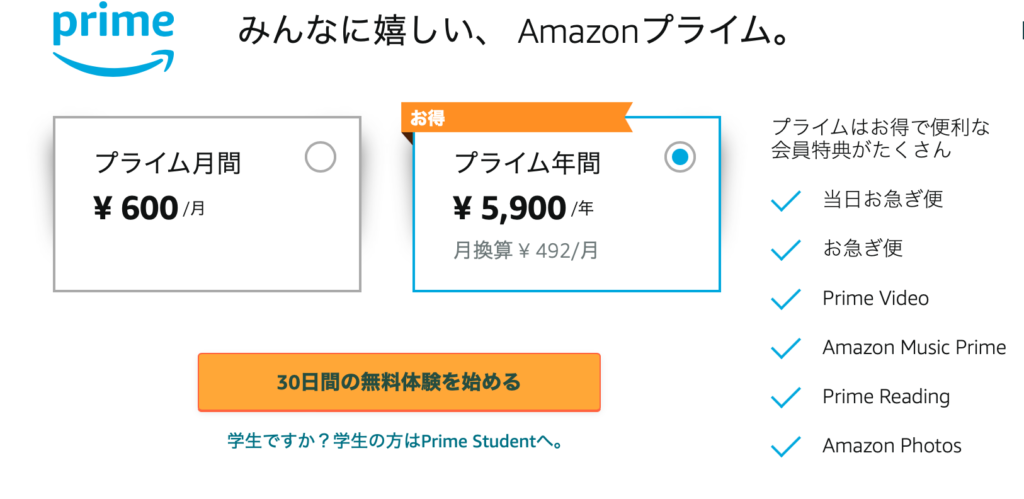Click the Prime Video benefit text

(x=875, y=299)
